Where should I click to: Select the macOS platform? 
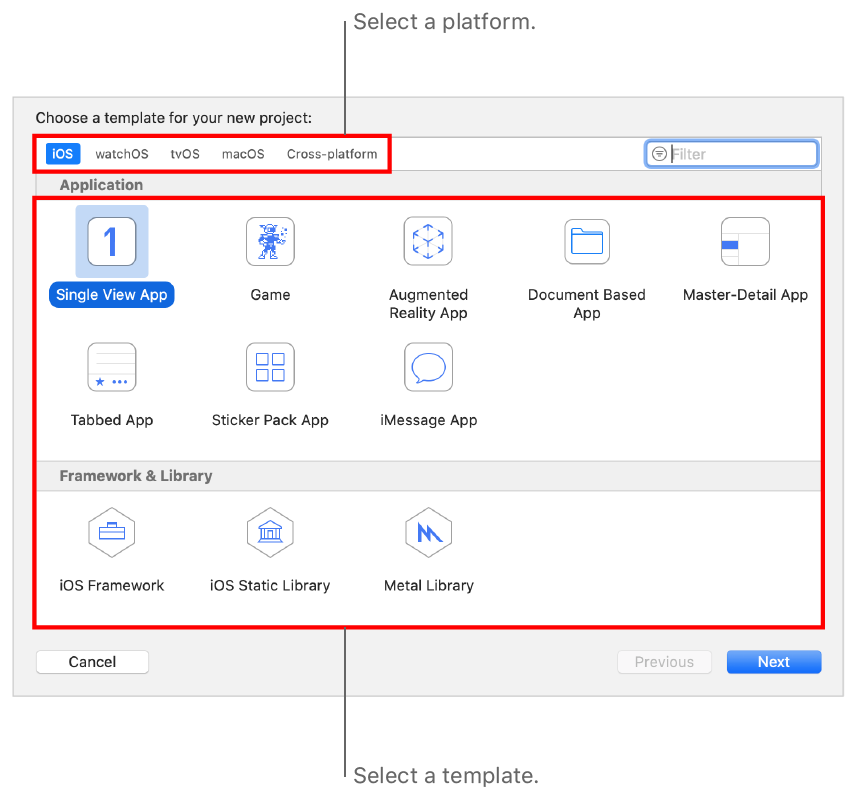pyautogui.click(x=242, y=153)
